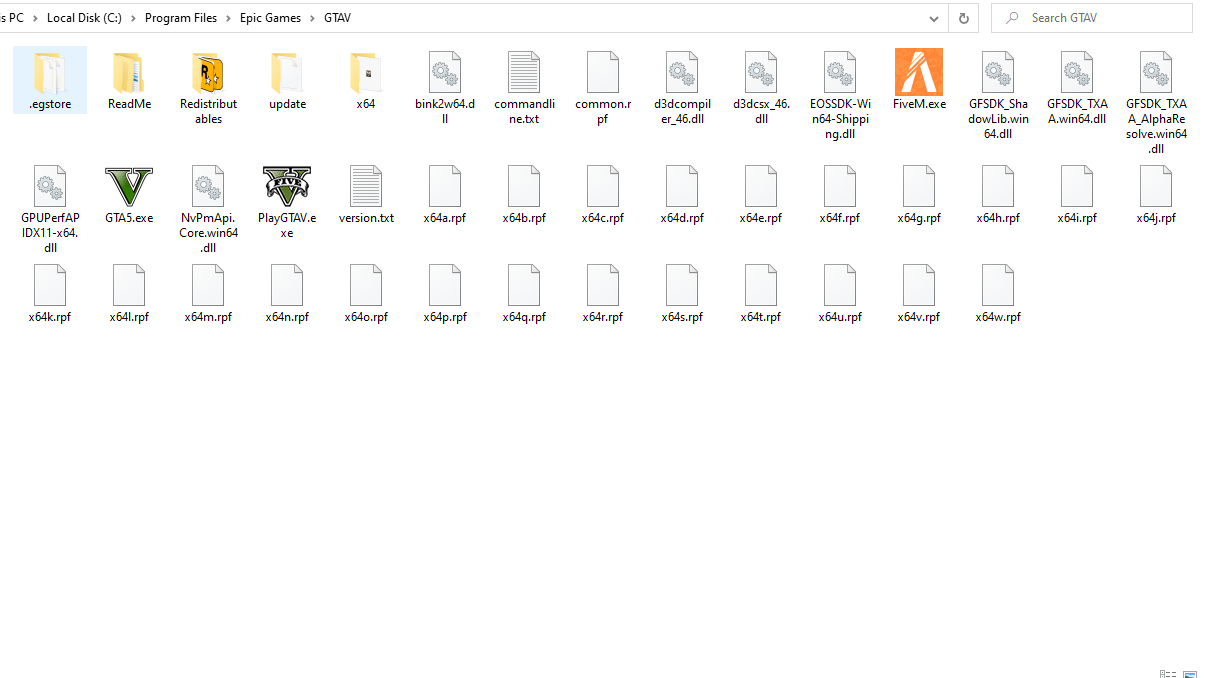The width and height of the screenshot is (1205, 678).
Task: Select the Redistributables folder with Rockstar logo
Action: point(208,88)
